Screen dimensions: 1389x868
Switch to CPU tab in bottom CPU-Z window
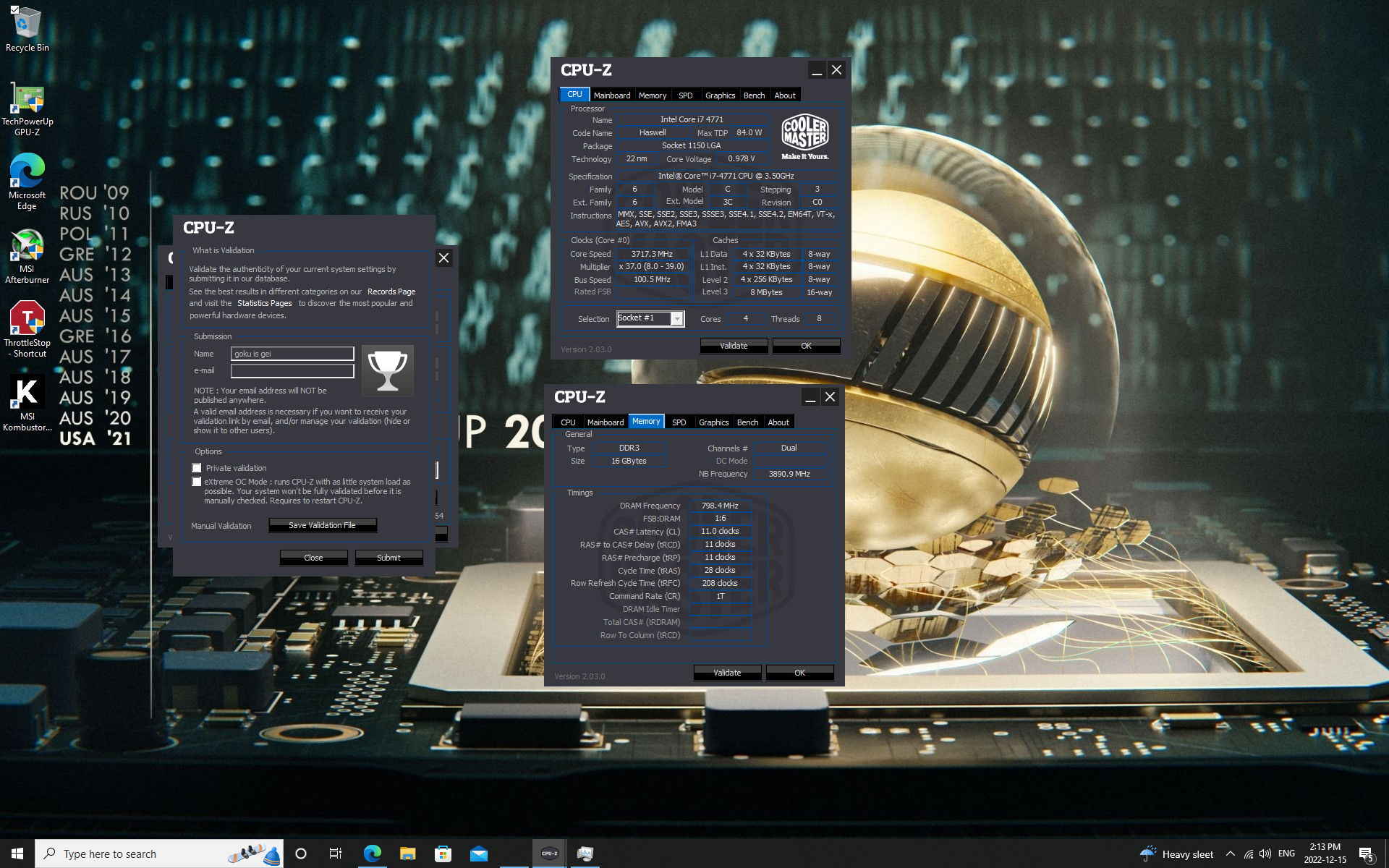point(569,422)
